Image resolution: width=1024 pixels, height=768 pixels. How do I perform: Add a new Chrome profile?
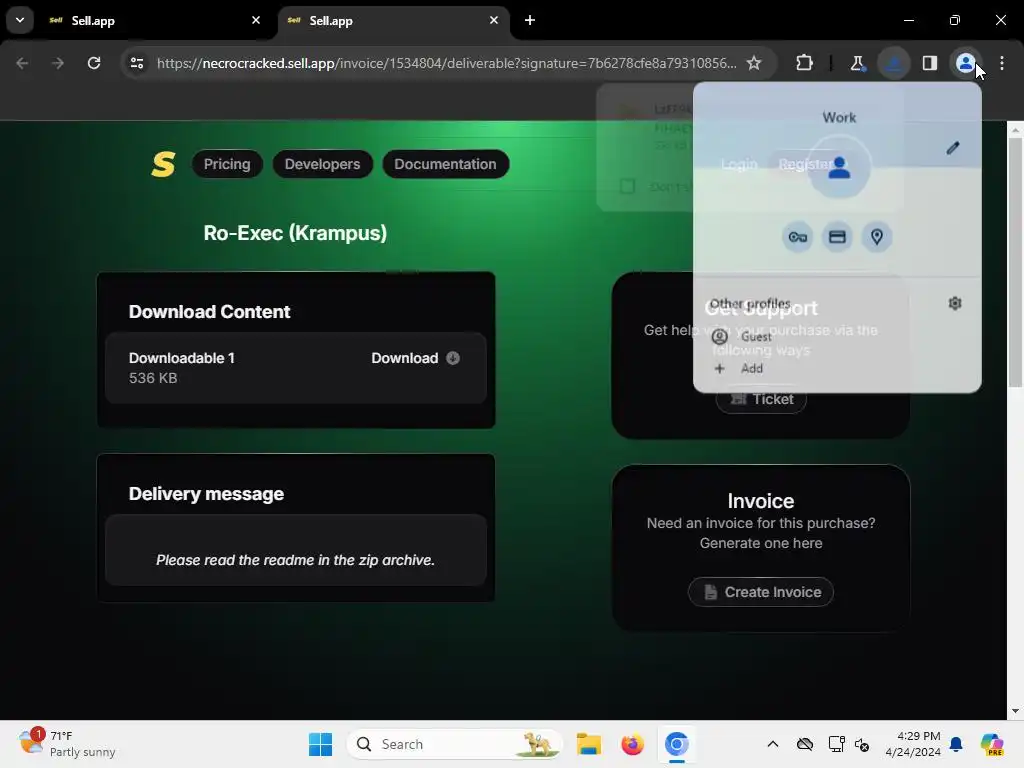(x=837, y=368)
